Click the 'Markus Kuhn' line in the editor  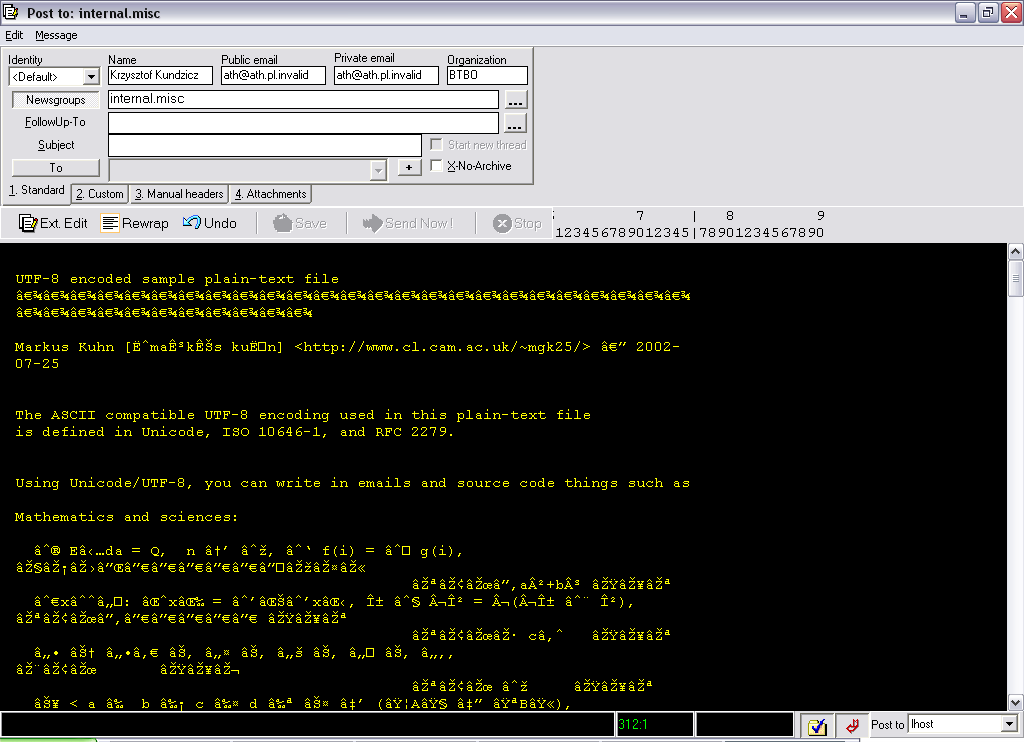[x=347, y=347]
